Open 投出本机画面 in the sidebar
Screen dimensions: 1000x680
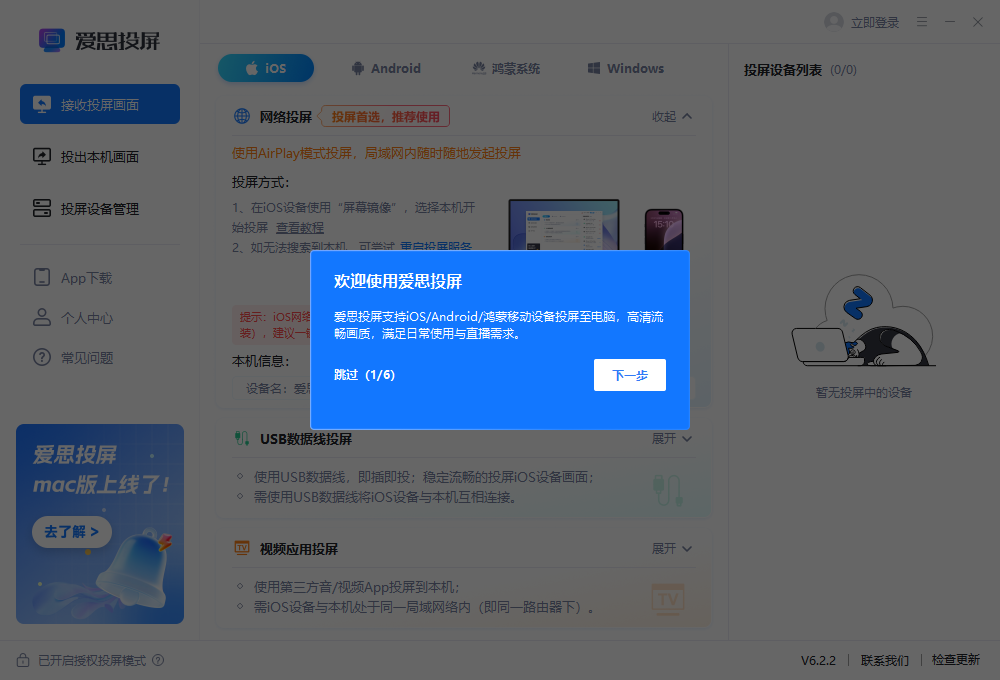point(99,156)
